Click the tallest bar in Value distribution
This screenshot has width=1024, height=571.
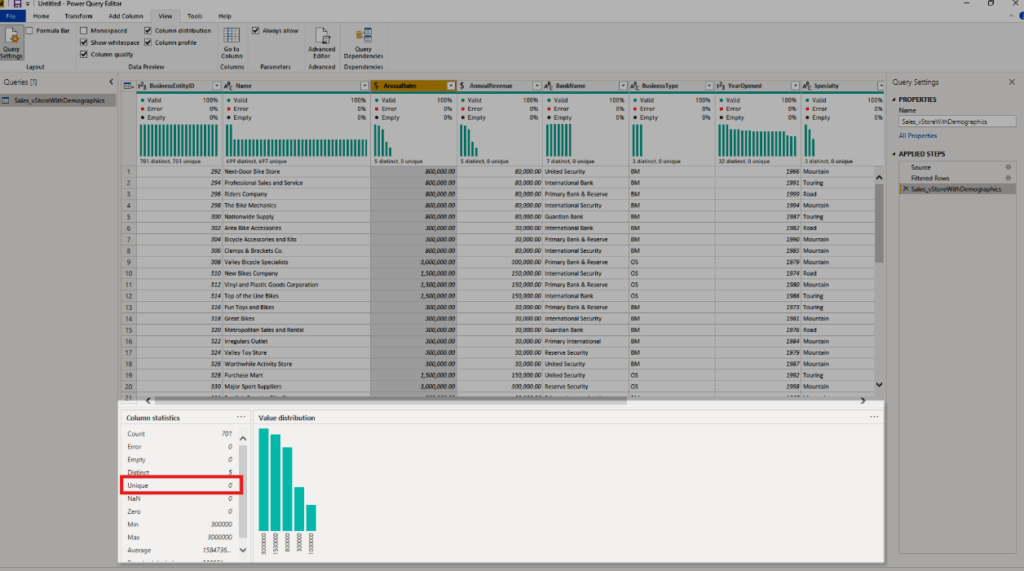pos(264,480)
